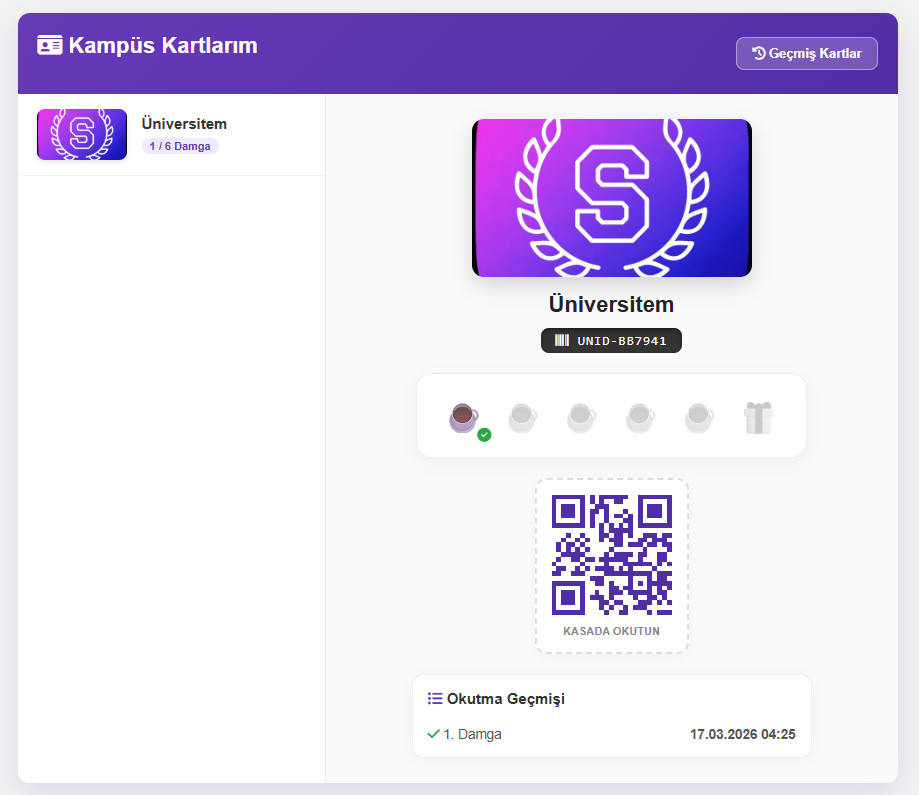The width and height of the screenshot is (919, 795).
Task: Click the large purple Üniversitem card image
Action: 611,197
